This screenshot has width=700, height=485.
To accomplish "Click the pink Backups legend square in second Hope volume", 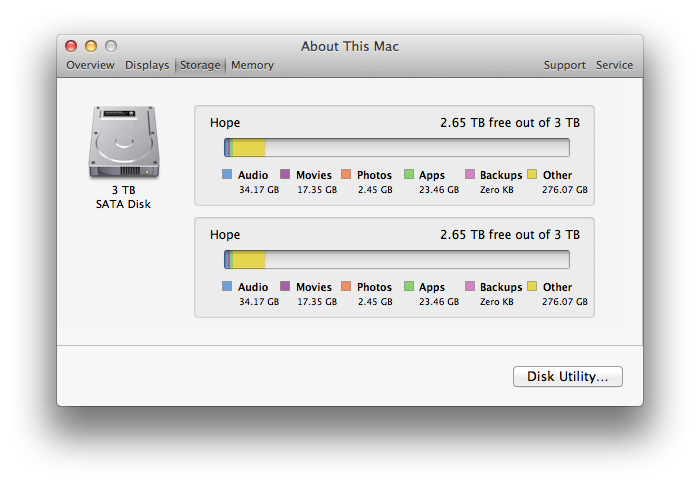I will [470, 286].
